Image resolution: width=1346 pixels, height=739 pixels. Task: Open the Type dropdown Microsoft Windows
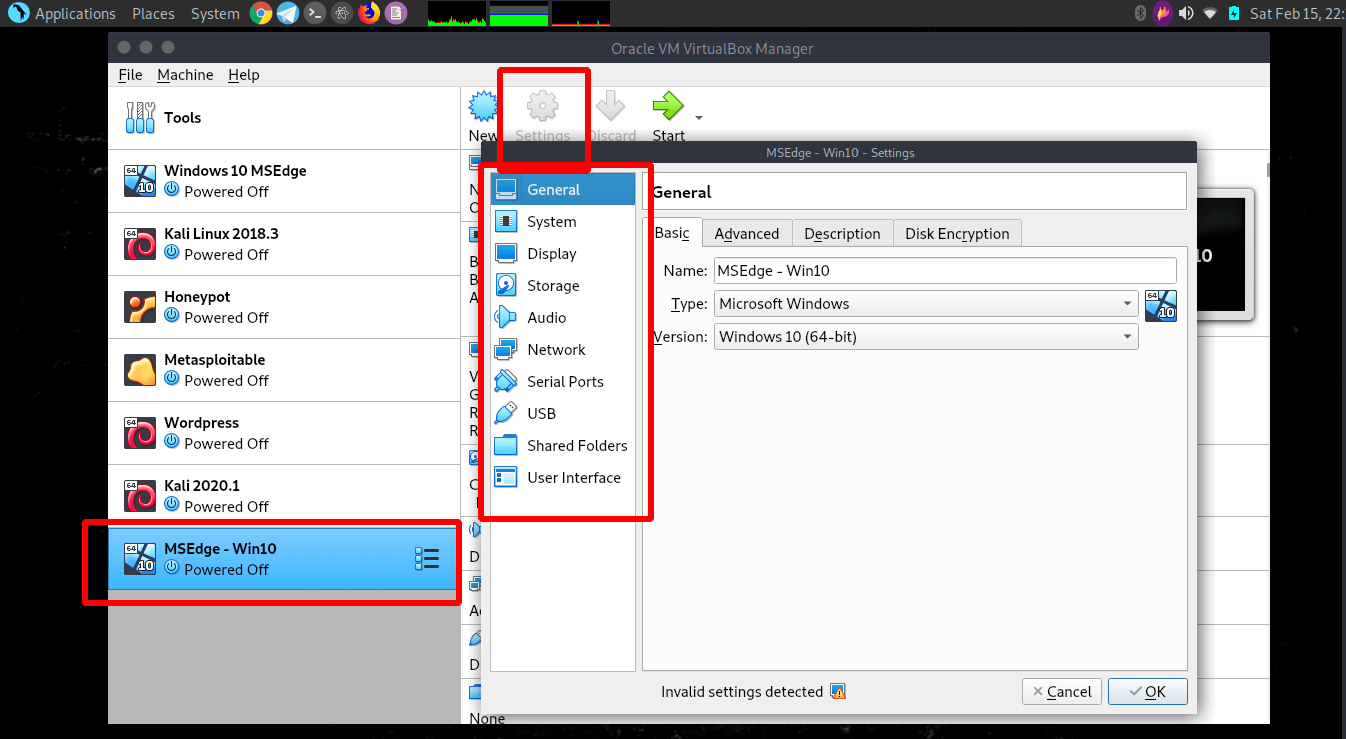pos(926,304)
